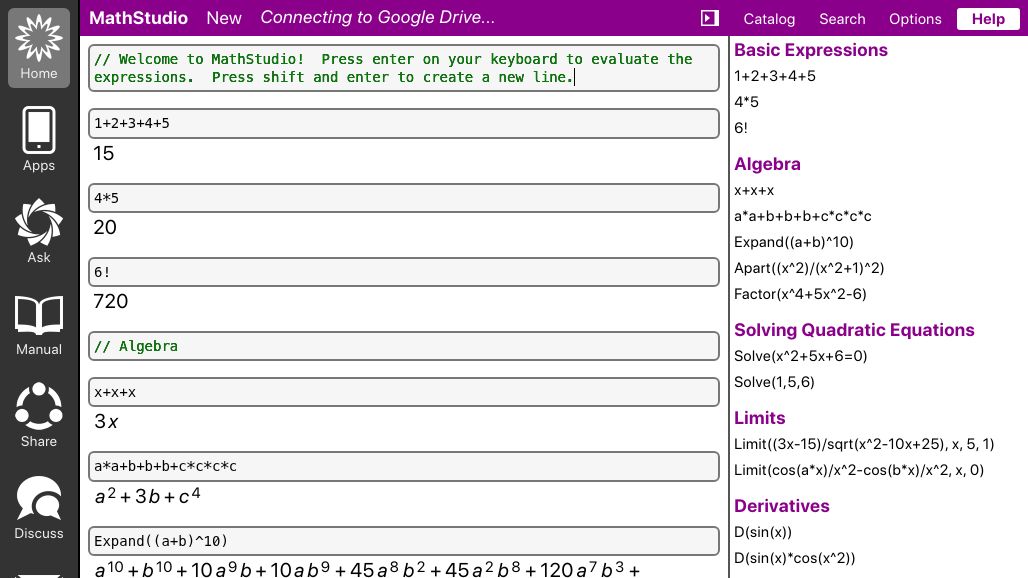The width and height of the screenshot is (1028, 578).
Task: Click the result 720
Action: 111,301
